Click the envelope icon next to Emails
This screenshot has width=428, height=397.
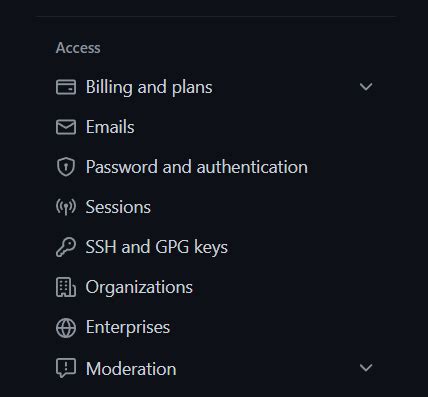click(66, 127)
